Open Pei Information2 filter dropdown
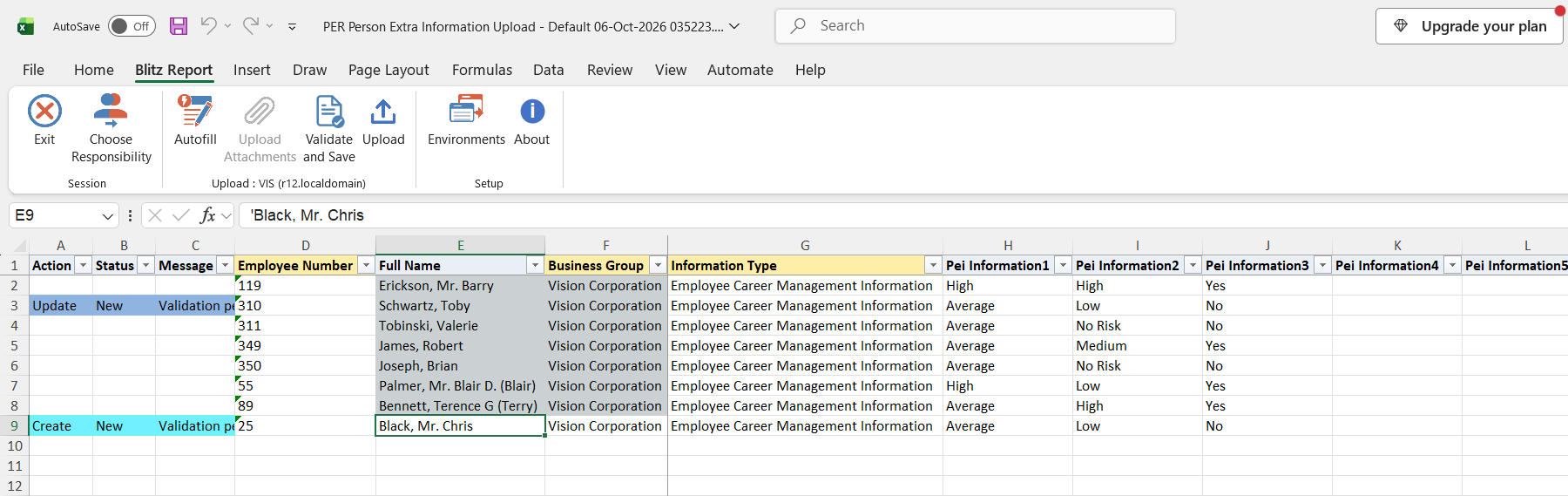 pos(1193,265)
